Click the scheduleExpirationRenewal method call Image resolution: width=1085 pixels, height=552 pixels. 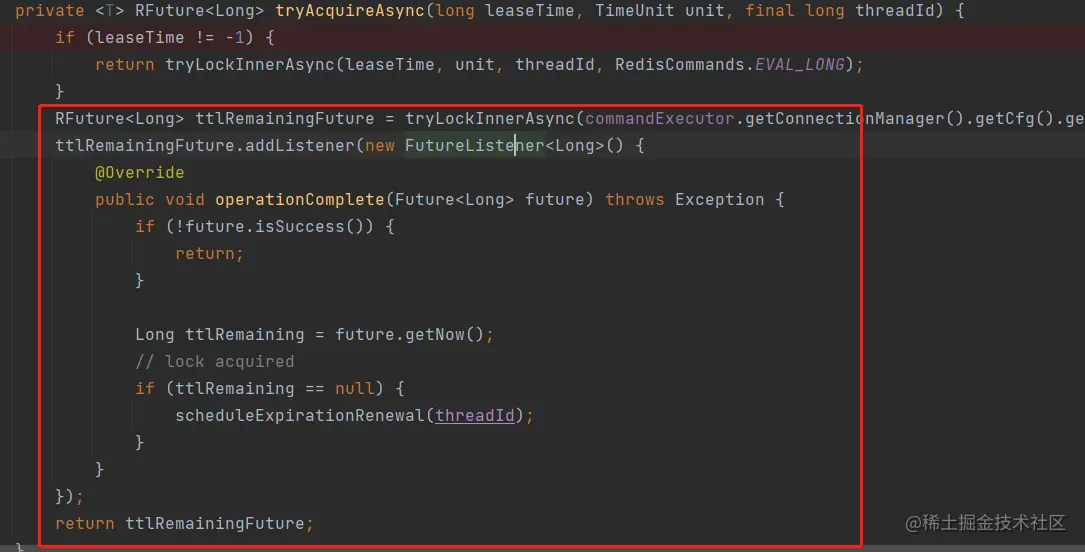(300, 416)
